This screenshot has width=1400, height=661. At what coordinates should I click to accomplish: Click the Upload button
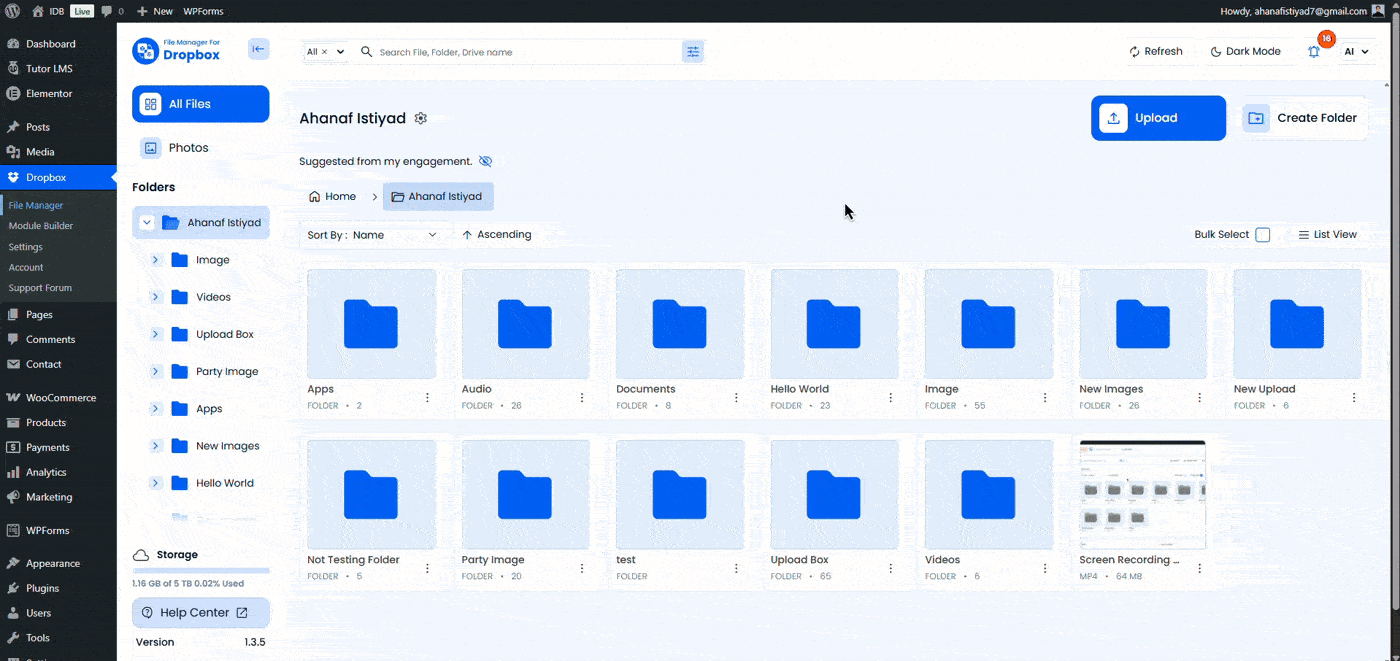coord(1157,118)
